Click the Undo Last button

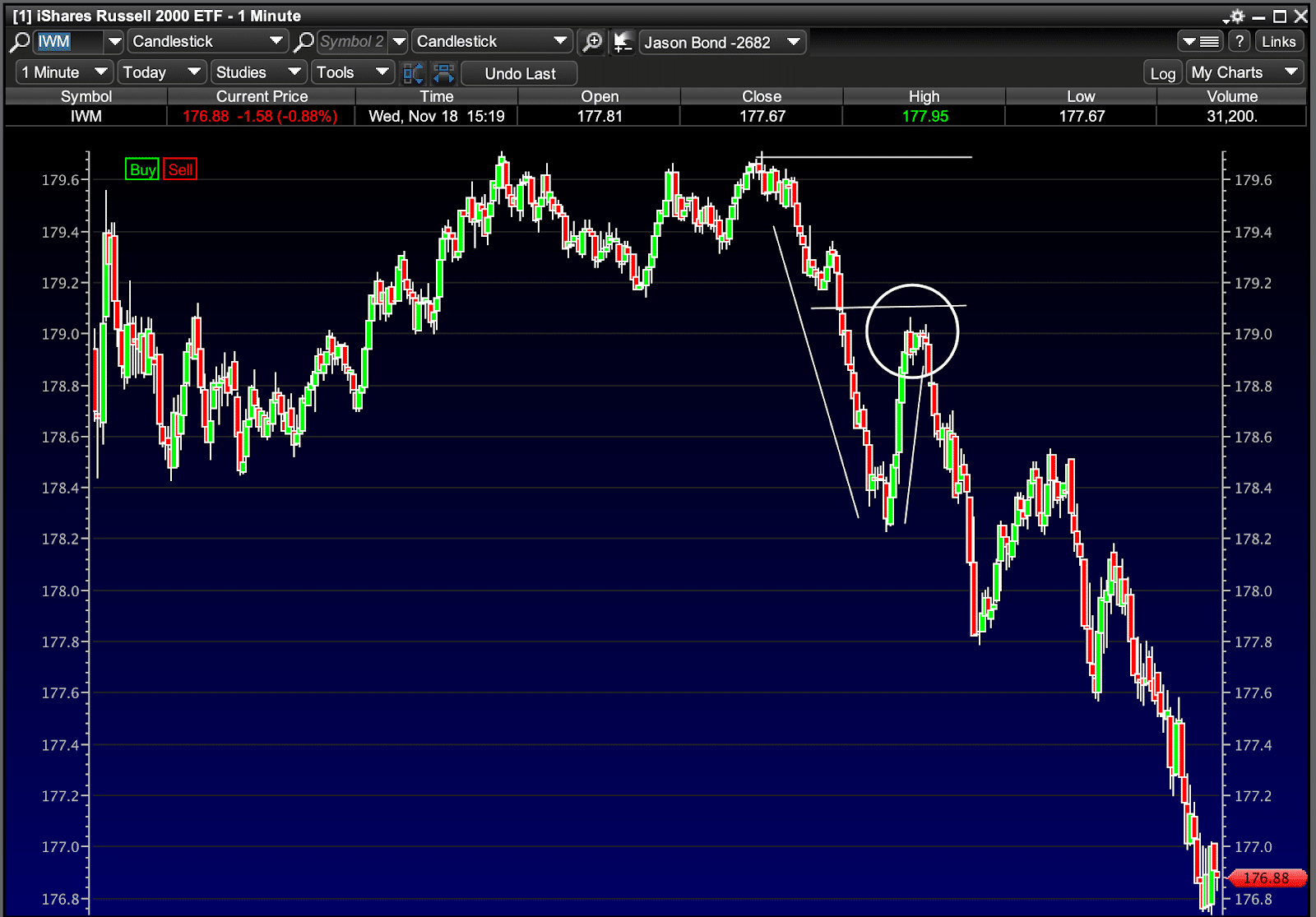[x=520, y=73]
